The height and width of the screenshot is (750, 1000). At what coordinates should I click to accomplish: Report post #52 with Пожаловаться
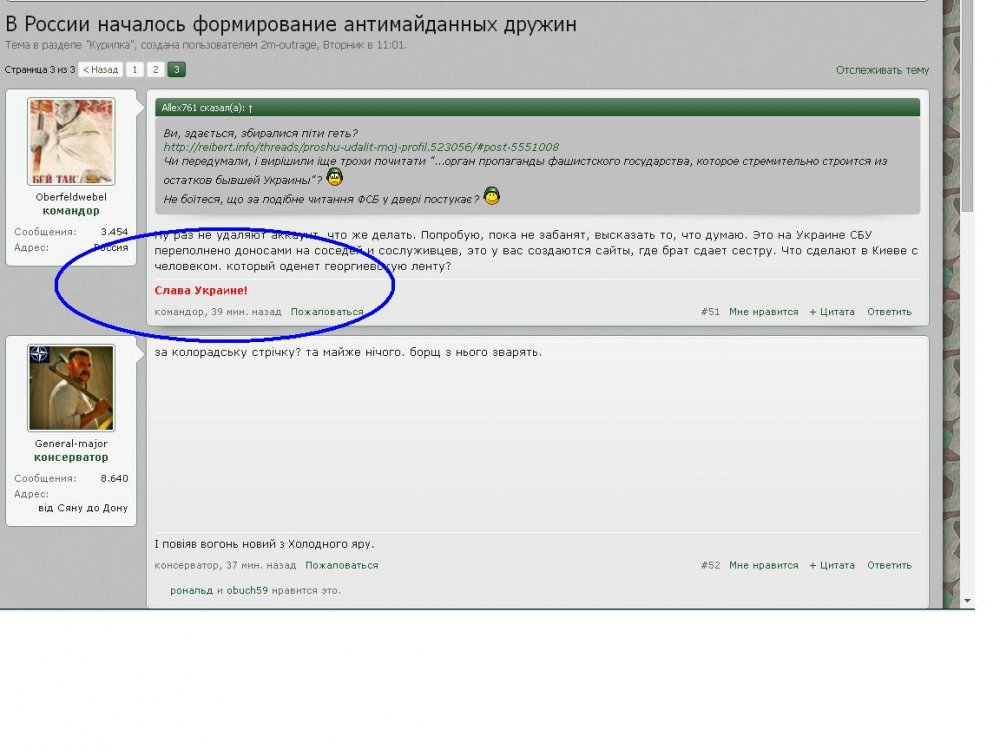point(341,565)
